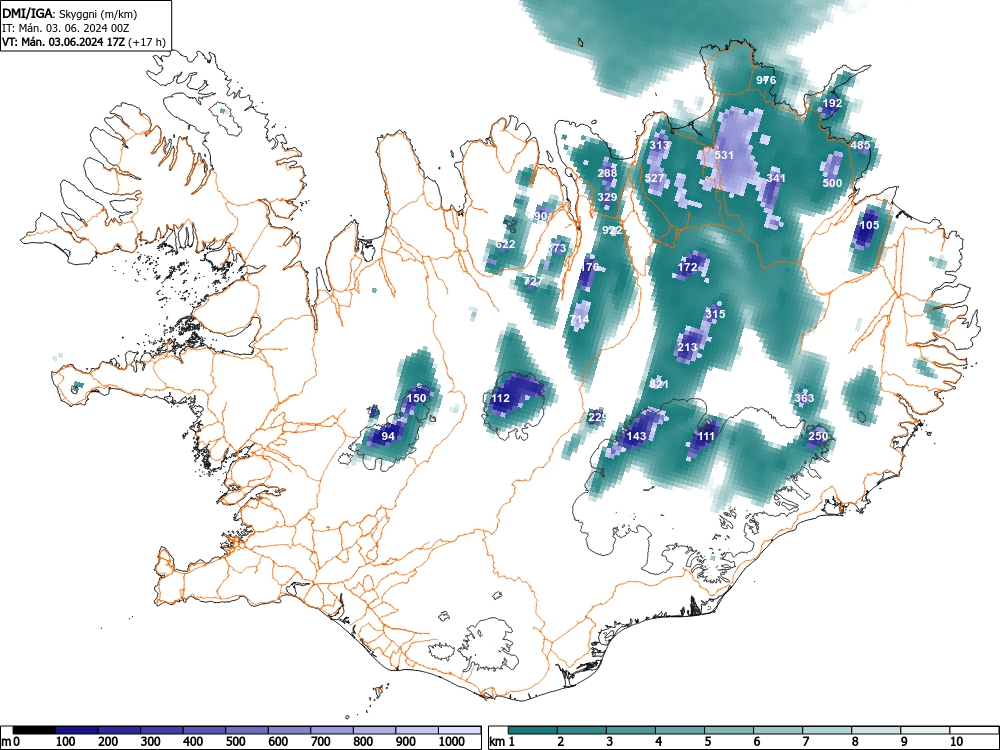This screenshot has height=750, width=1000.
Task: Click the visibility value 315 on the map
Action: point(715,314)
